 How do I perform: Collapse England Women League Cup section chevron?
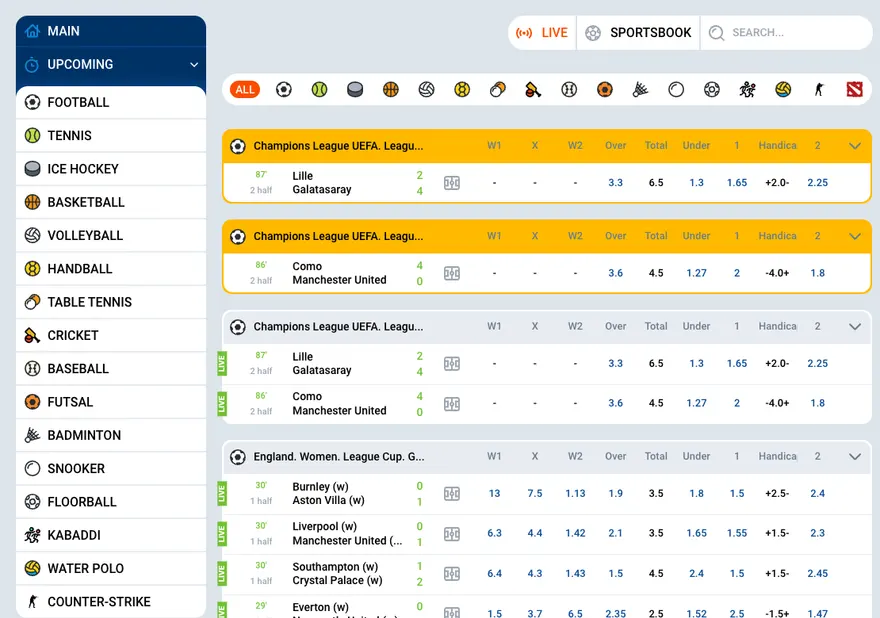tap(855, 457)
